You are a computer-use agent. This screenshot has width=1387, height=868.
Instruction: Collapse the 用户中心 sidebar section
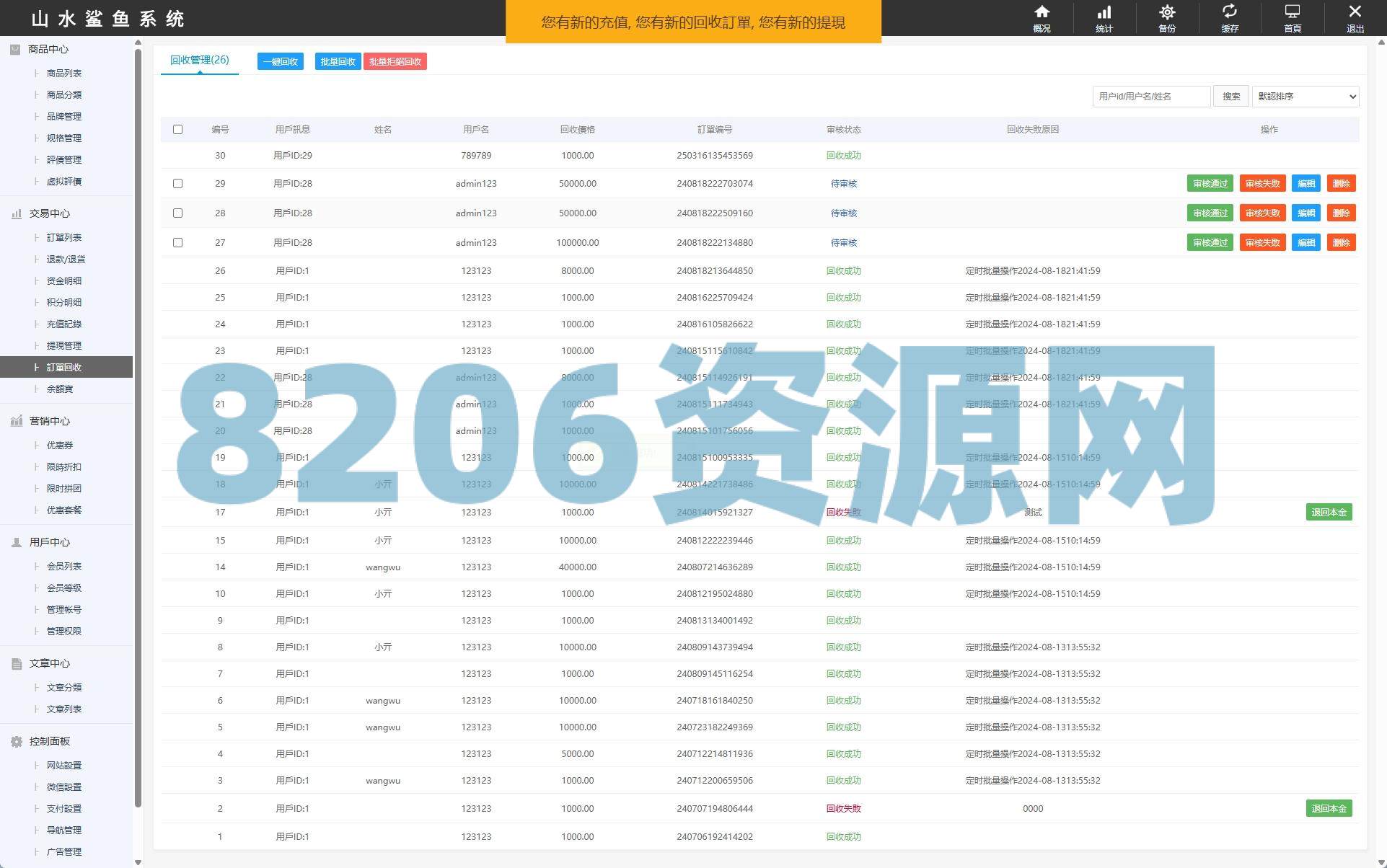49,542
